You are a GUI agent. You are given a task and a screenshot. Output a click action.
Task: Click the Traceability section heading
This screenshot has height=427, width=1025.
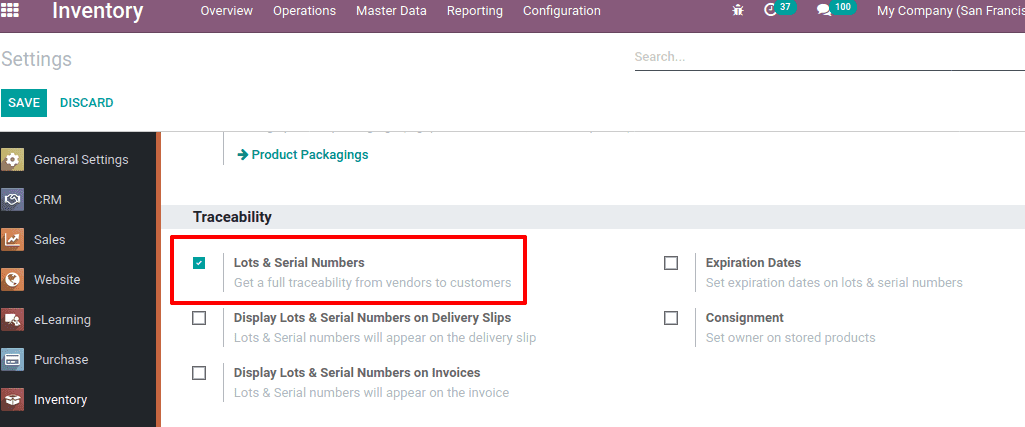232,216
